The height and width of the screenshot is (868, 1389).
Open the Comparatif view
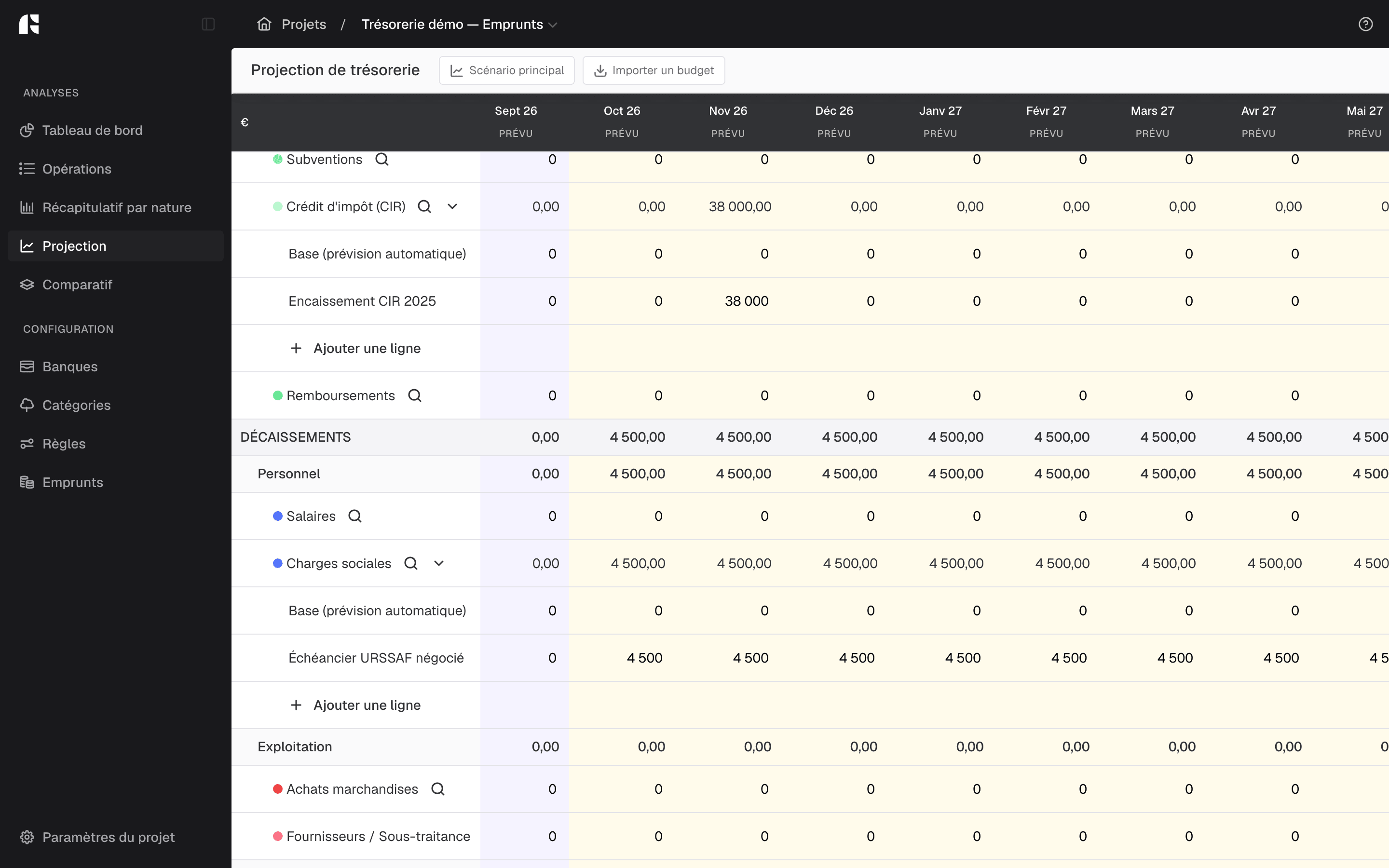[115, 285]
